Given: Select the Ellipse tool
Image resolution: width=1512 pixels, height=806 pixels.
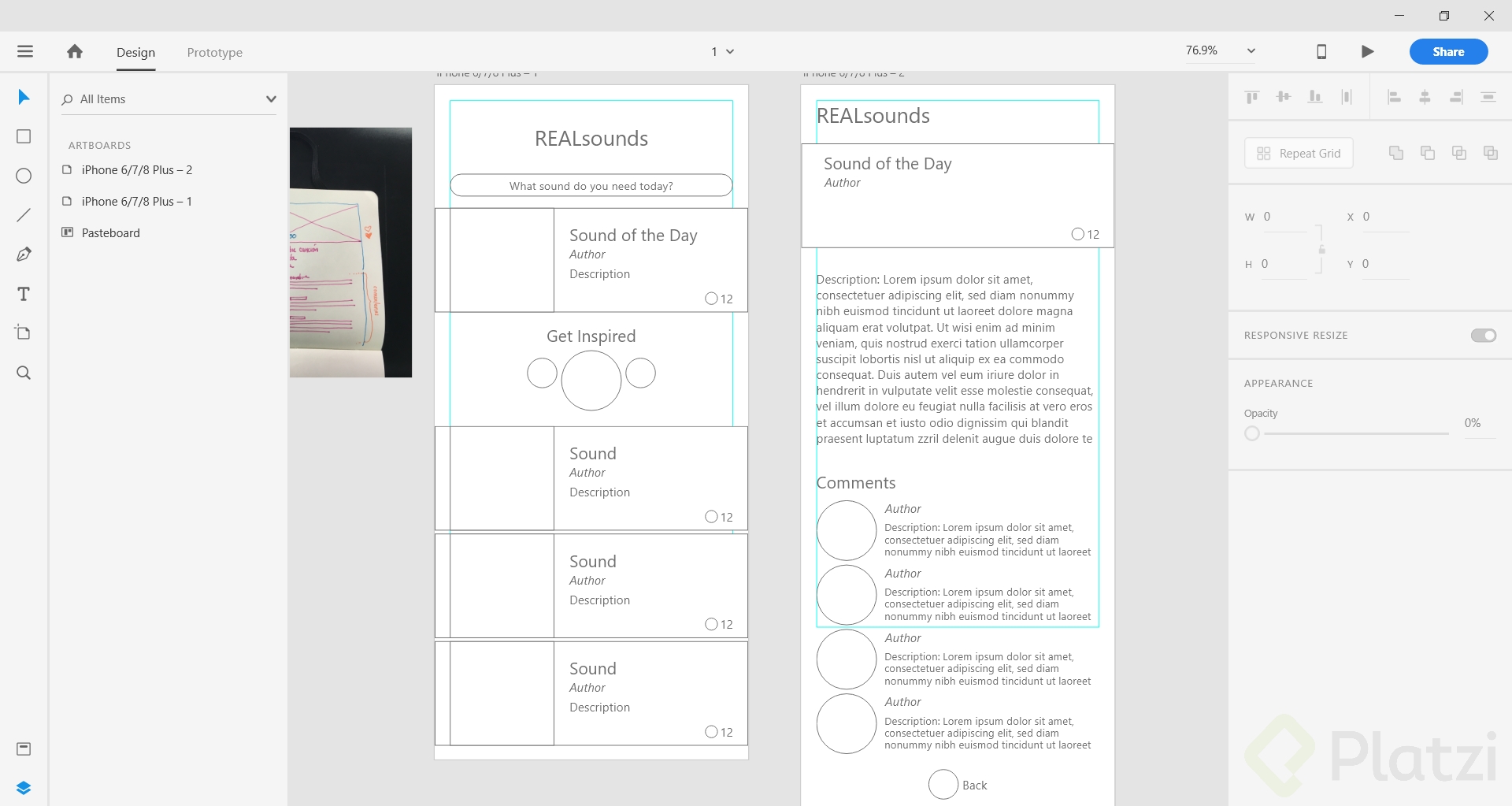Looking at the screenshot, I should coord(24,176).
